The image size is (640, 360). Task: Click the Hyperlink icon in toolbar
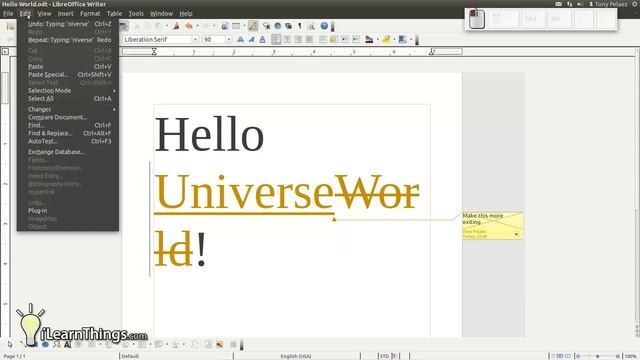pyautogui.click(x=224, y=26)
